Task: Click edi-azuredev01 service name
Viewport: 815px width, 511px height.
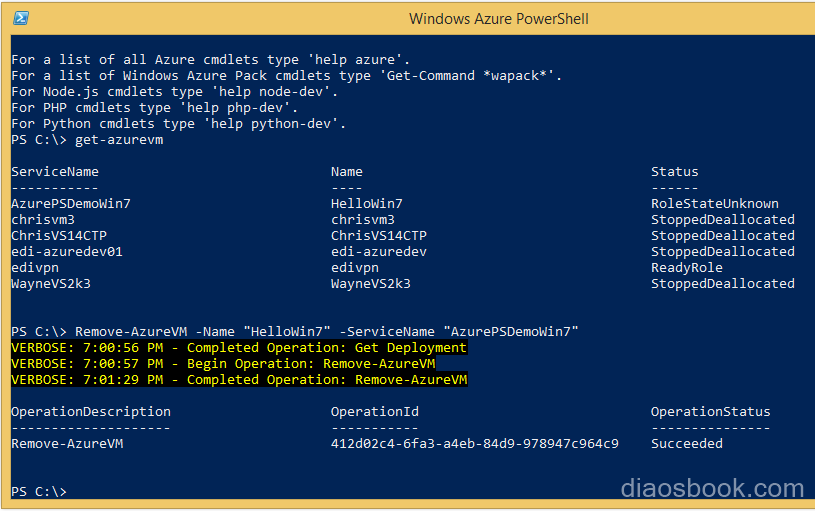Action: point(67,252)
